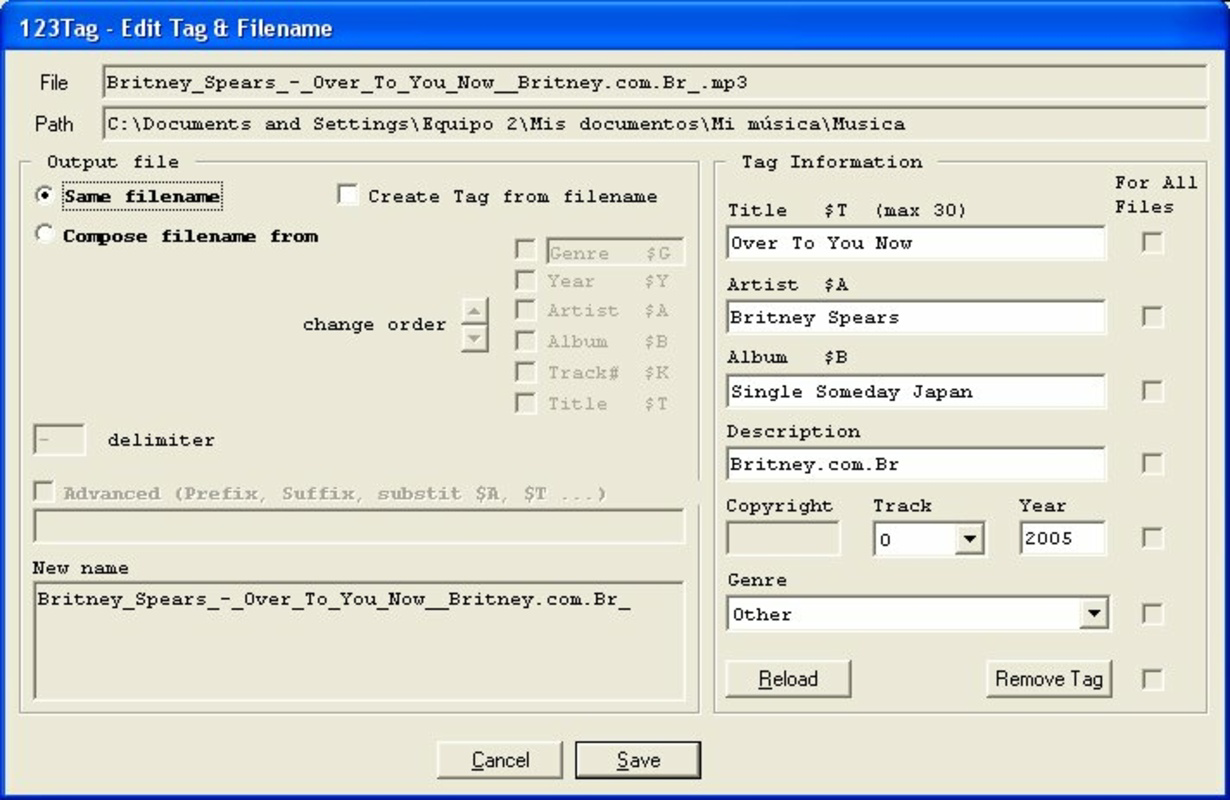Click the Save button
Viewport: 1230px width, 800px height.
638,760
